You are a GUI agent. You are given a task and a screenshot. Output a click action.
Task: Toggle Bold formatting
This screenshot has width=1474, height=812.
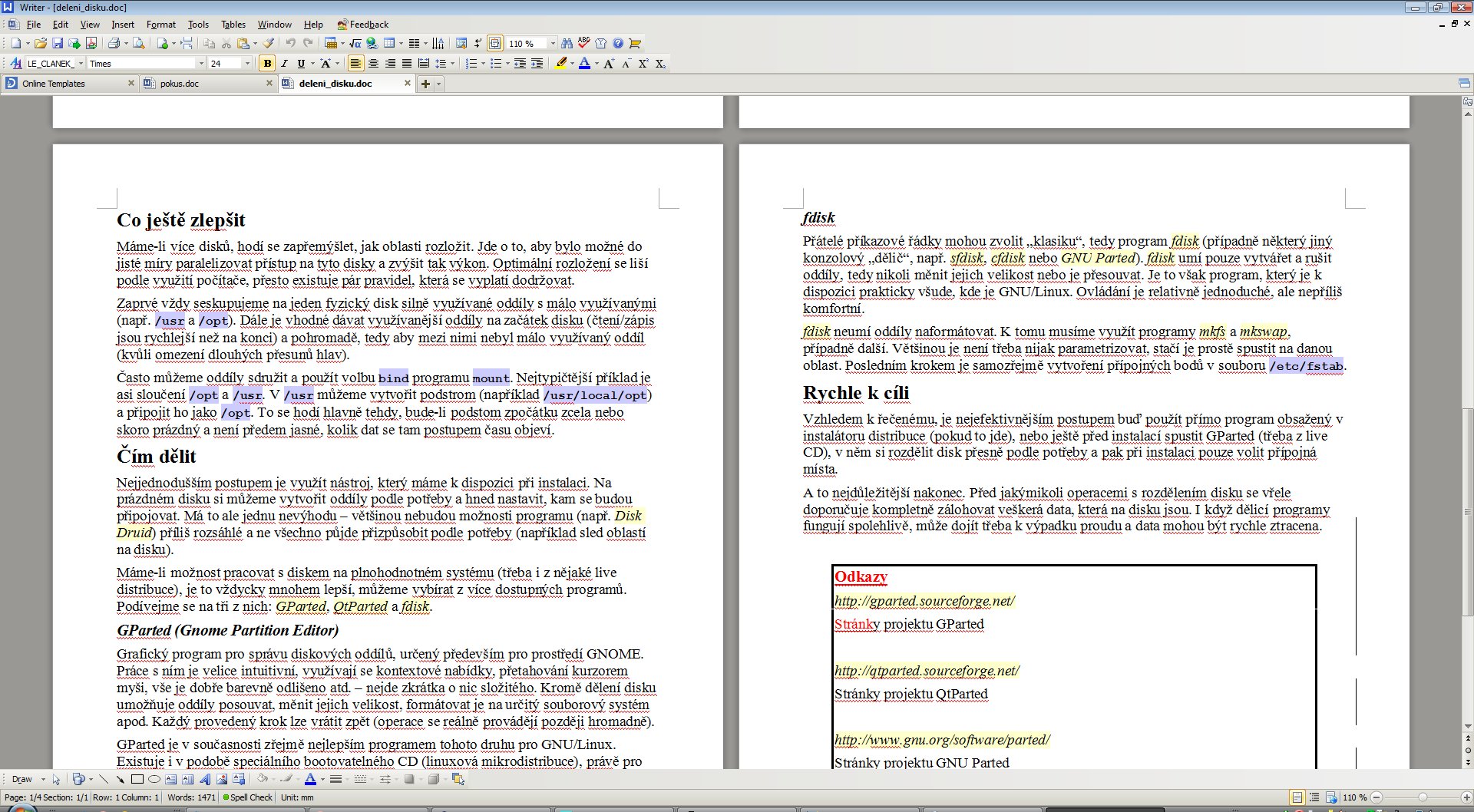[x=267, y=64]
